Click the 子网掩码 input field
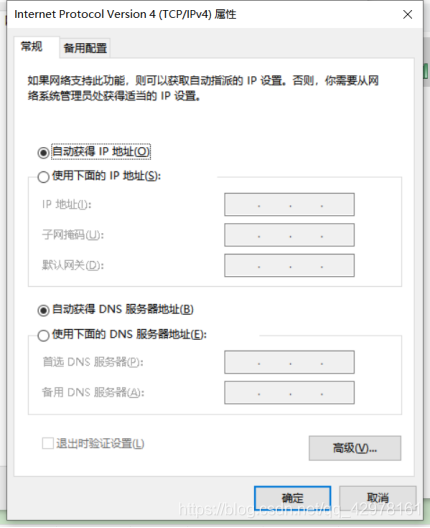 [289, 235]
